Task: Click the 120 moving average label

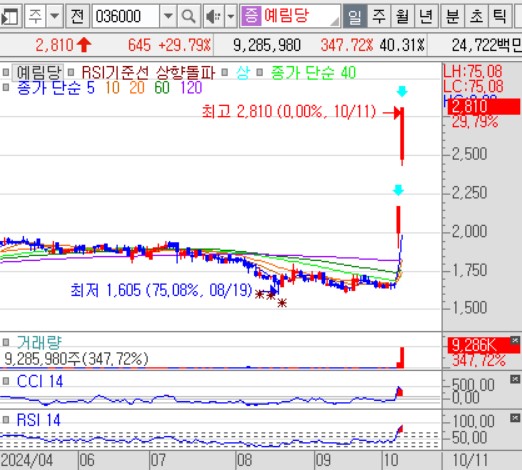Action: [191, 88]
